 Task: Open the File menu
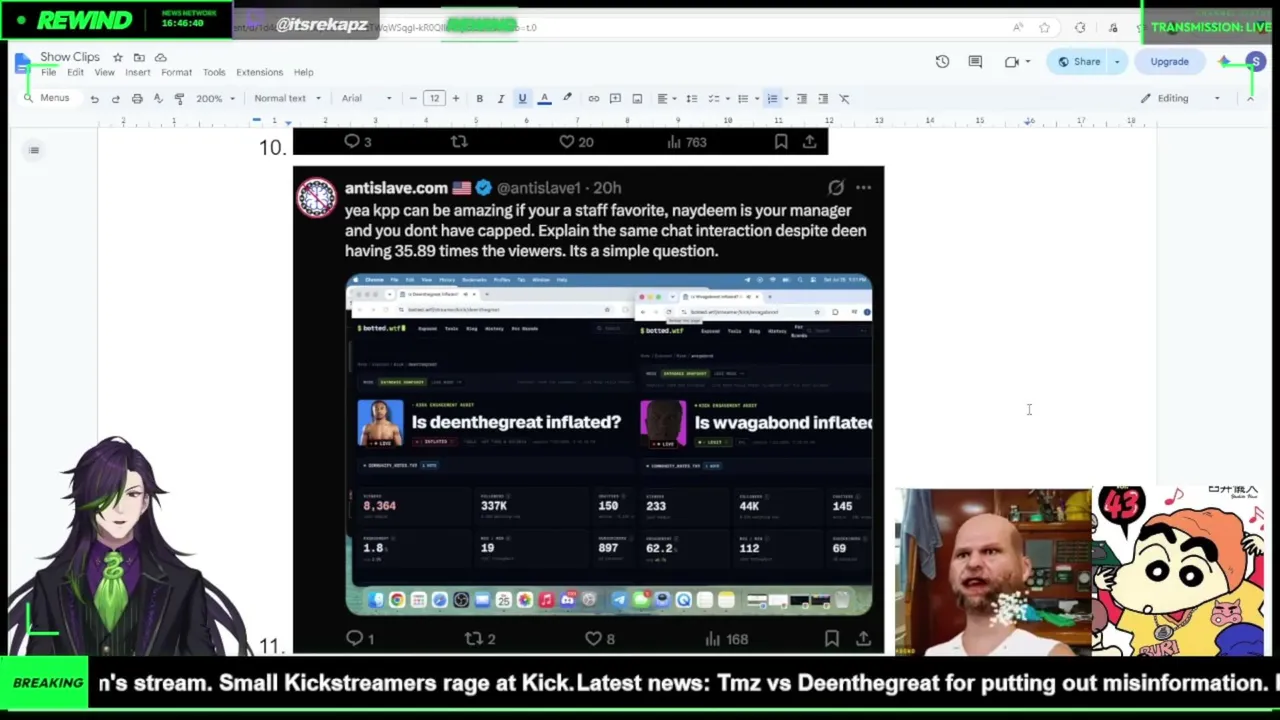[48, 72]
